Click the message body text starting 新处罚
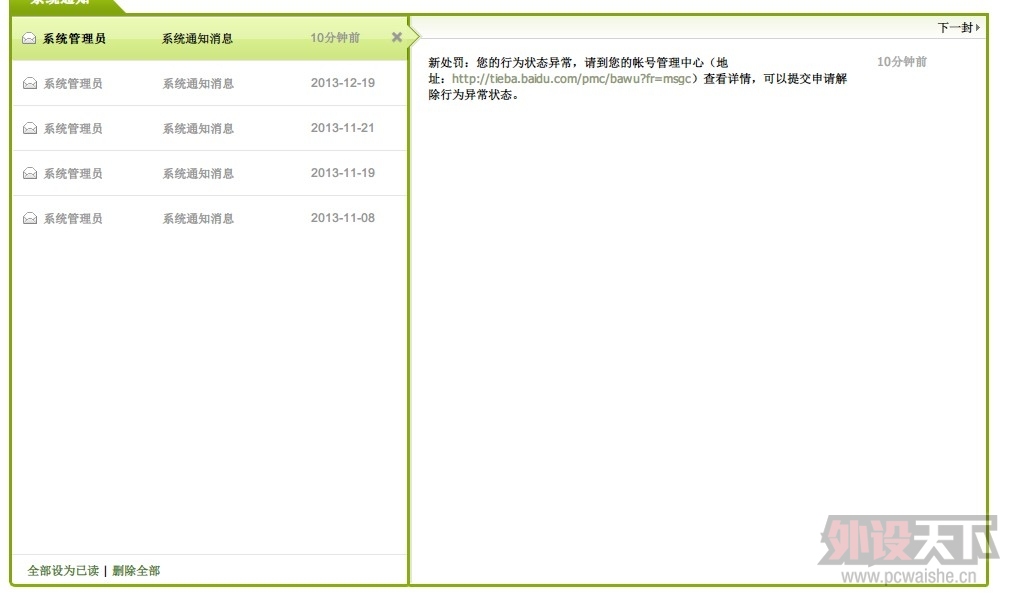This screenshot has width=1018, height=610. [638, 79]
